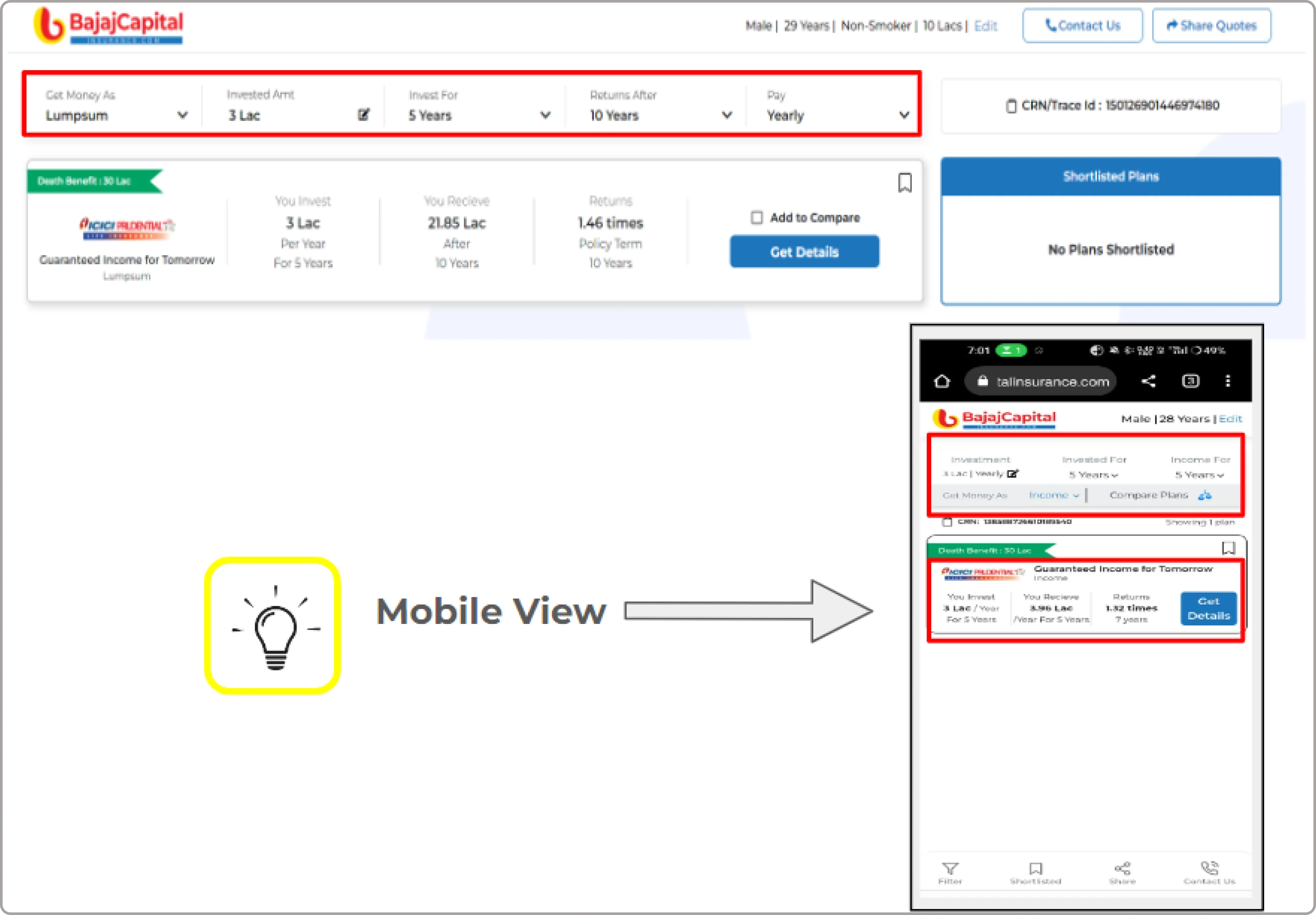Click the Death Benefit : 30 Lac ribbon on desktop
Image resolution: width=1316 pixels, height=915 pixels.
[x=95, y=181]
